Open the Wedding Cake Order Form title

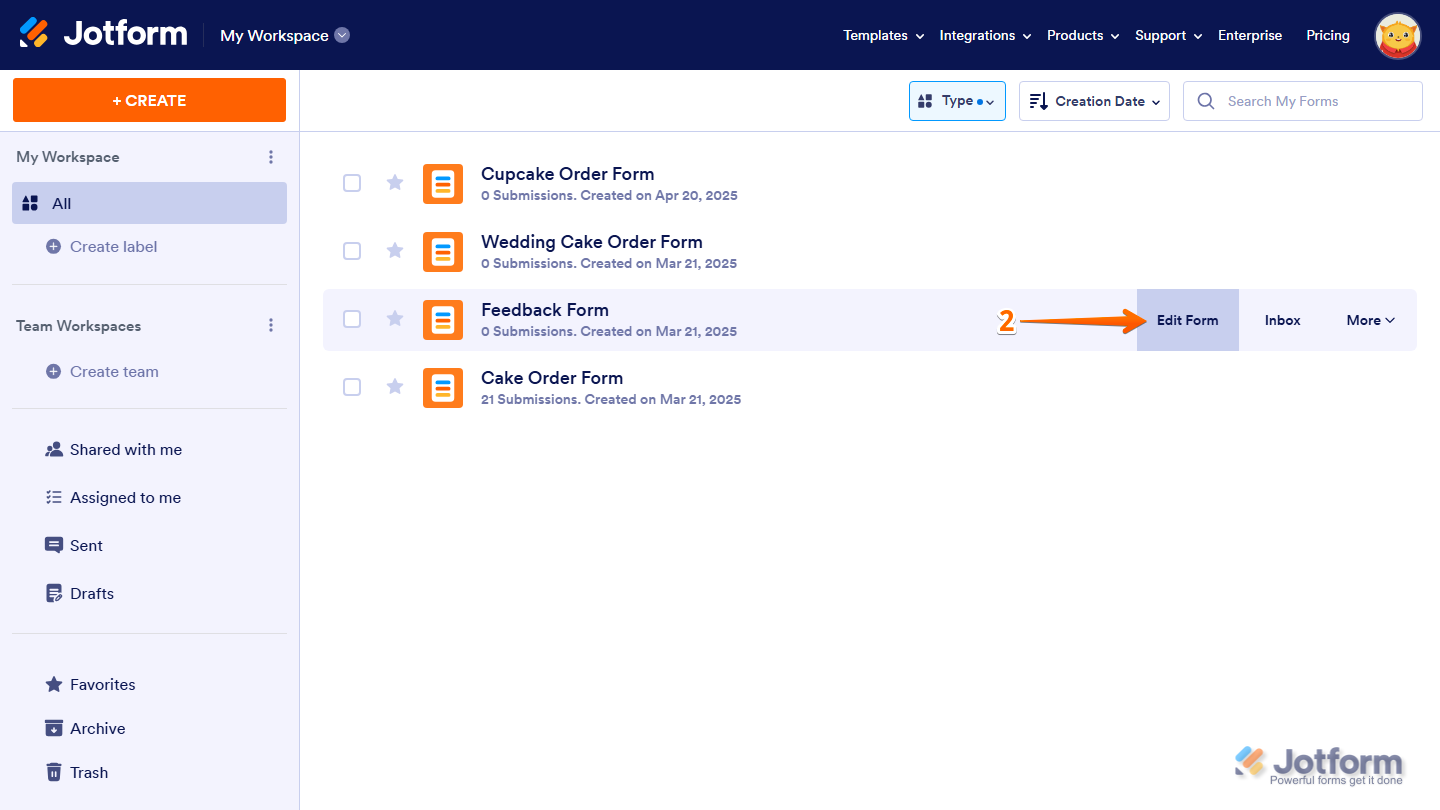pos(592,242)
